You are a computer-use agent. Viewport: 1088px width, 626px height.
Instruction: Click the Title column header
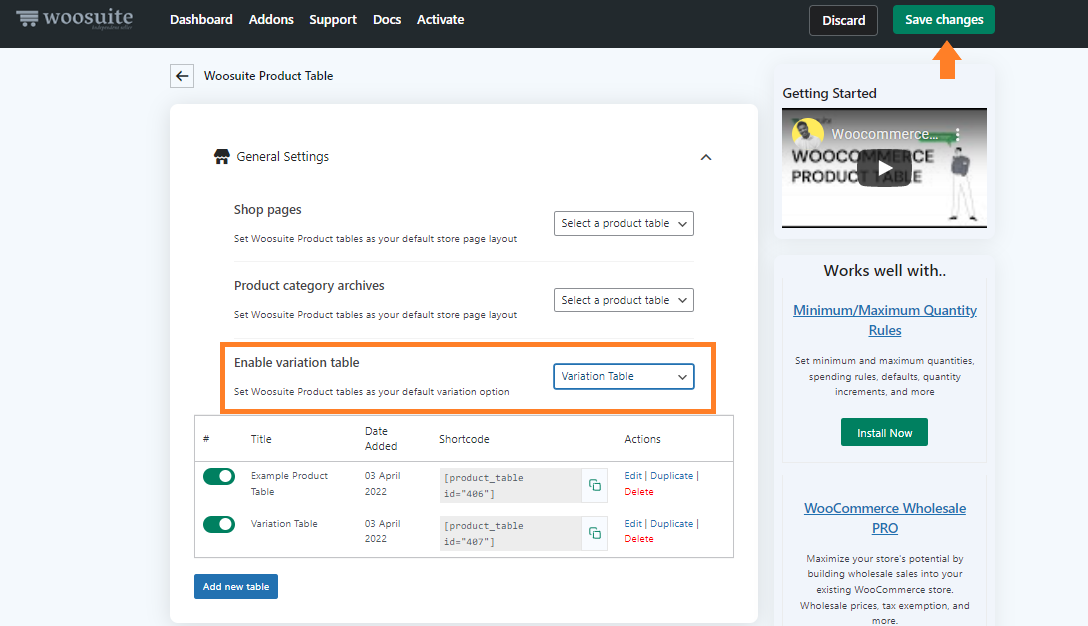coord(261,439)
